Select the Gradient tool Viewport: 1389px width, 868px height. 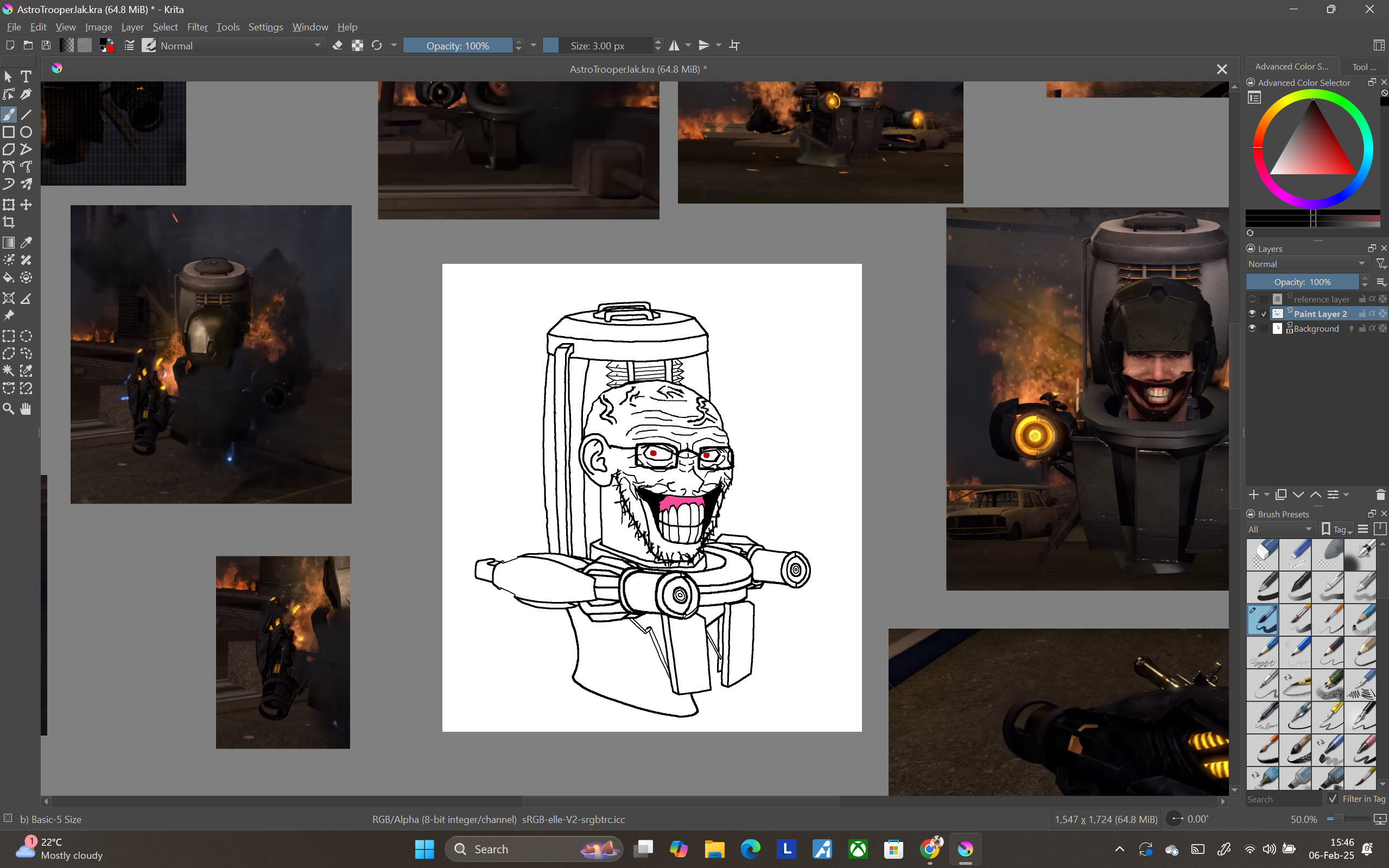[9, 243]
